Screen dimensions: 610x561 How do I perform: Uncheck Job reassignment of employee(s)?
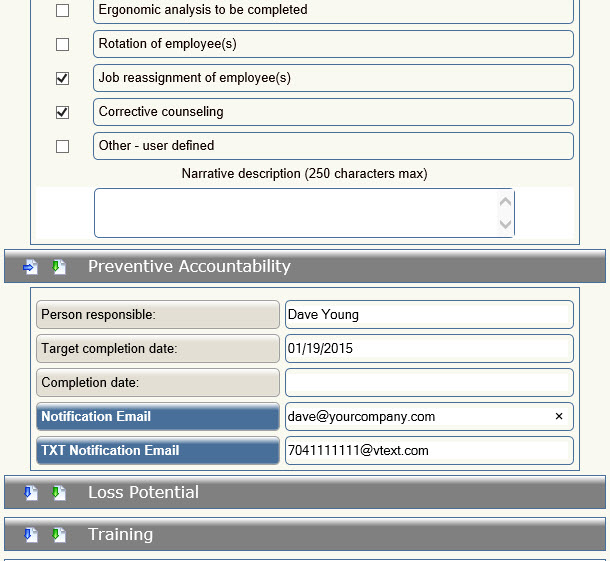pyautogui.click(x=63, y=78)
